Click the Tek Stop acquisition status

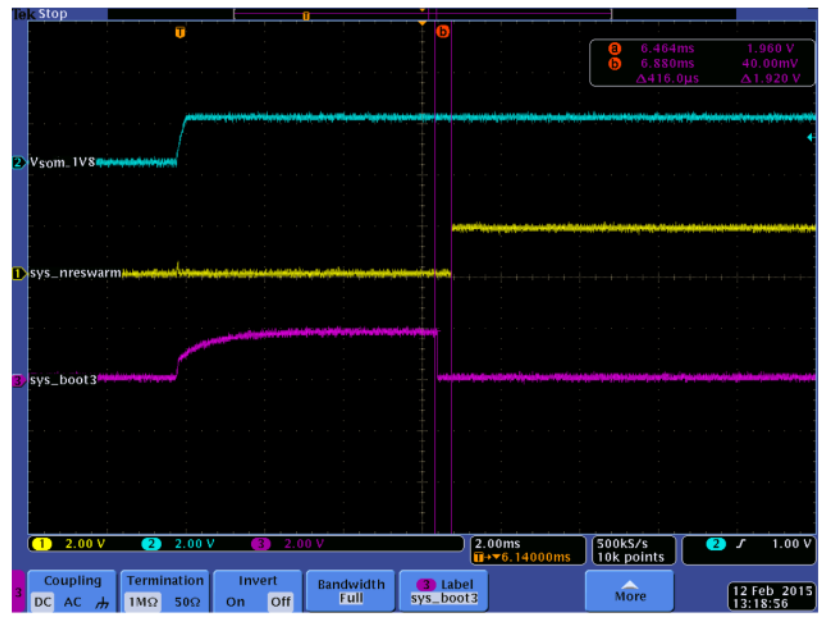(40, 14)
